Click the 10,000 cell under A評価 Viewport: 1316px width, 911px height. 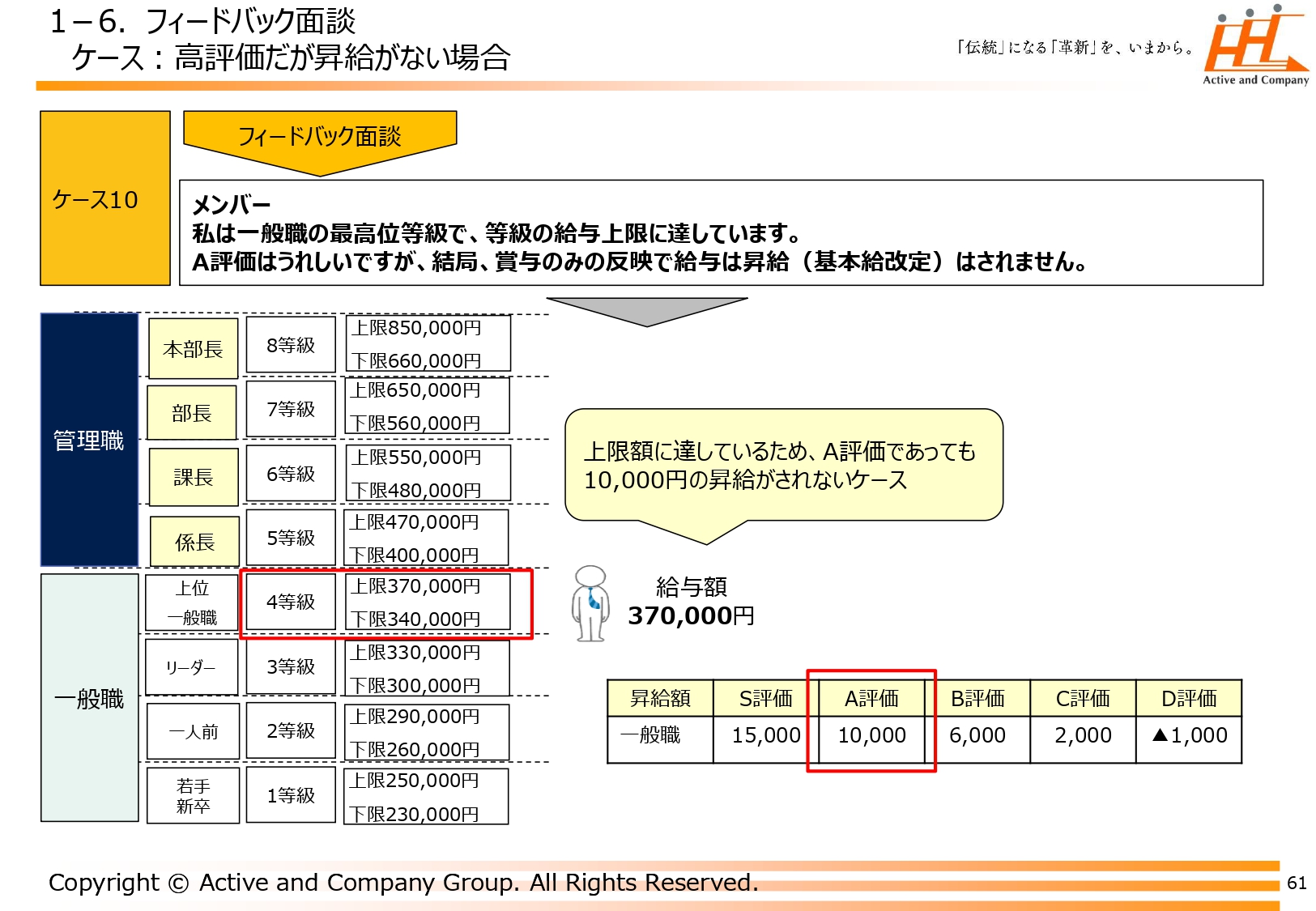tap(871, 735)
